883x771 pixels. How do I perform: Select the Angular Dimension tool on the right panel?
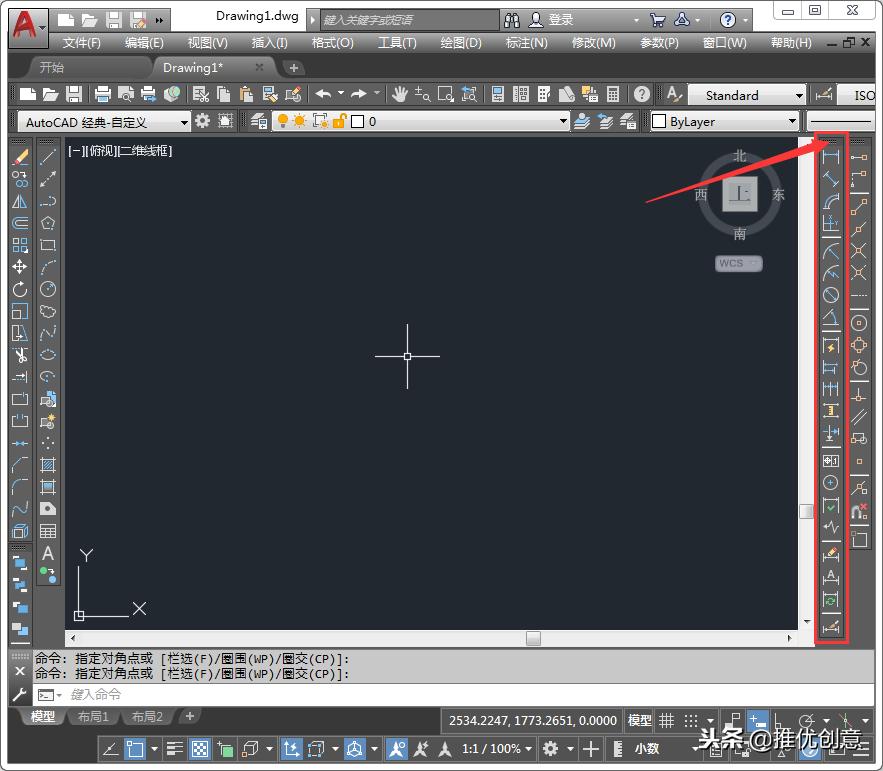[831, 314]
